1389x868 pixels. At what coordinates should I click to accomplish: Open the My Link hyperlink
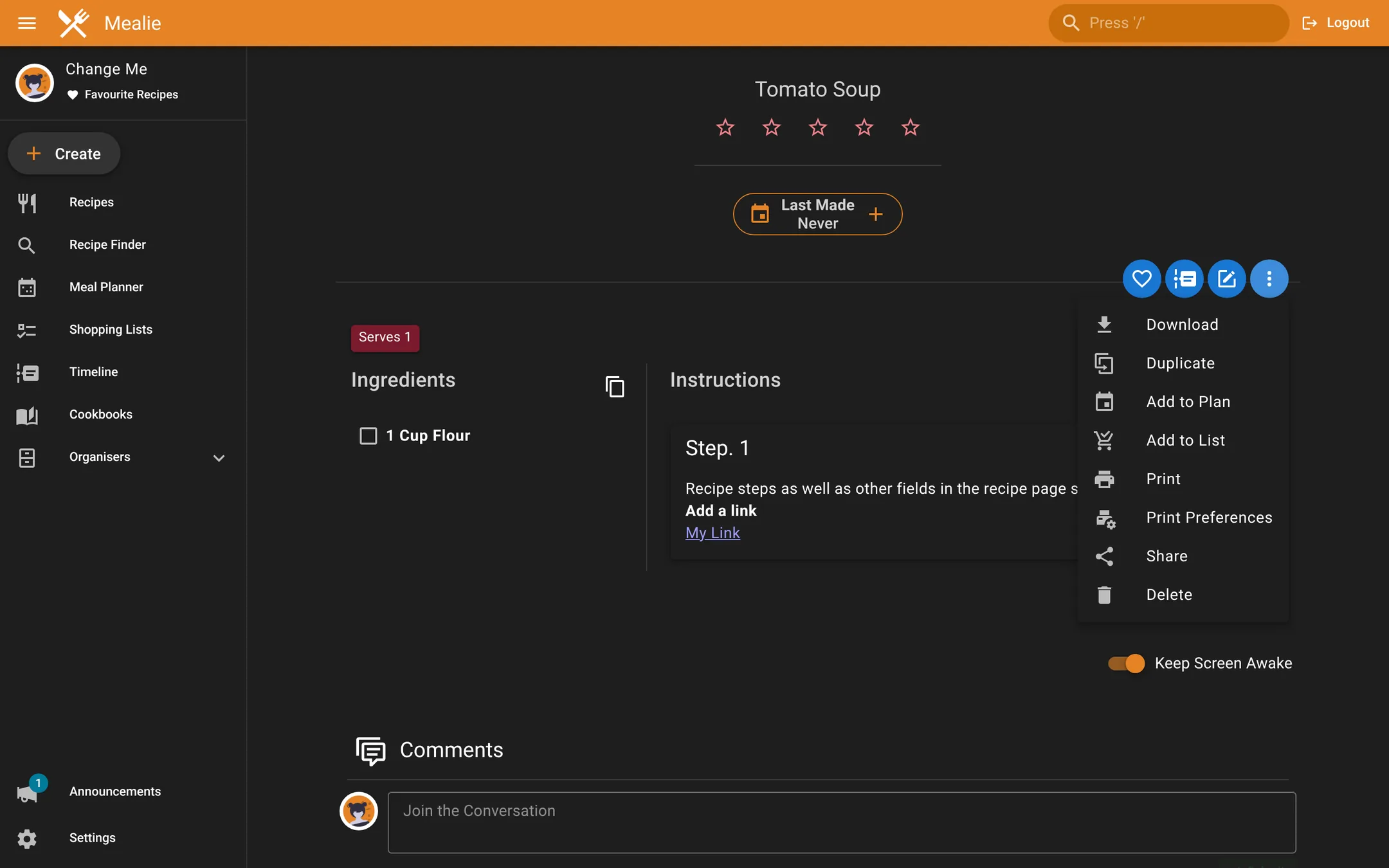point(713,533)
